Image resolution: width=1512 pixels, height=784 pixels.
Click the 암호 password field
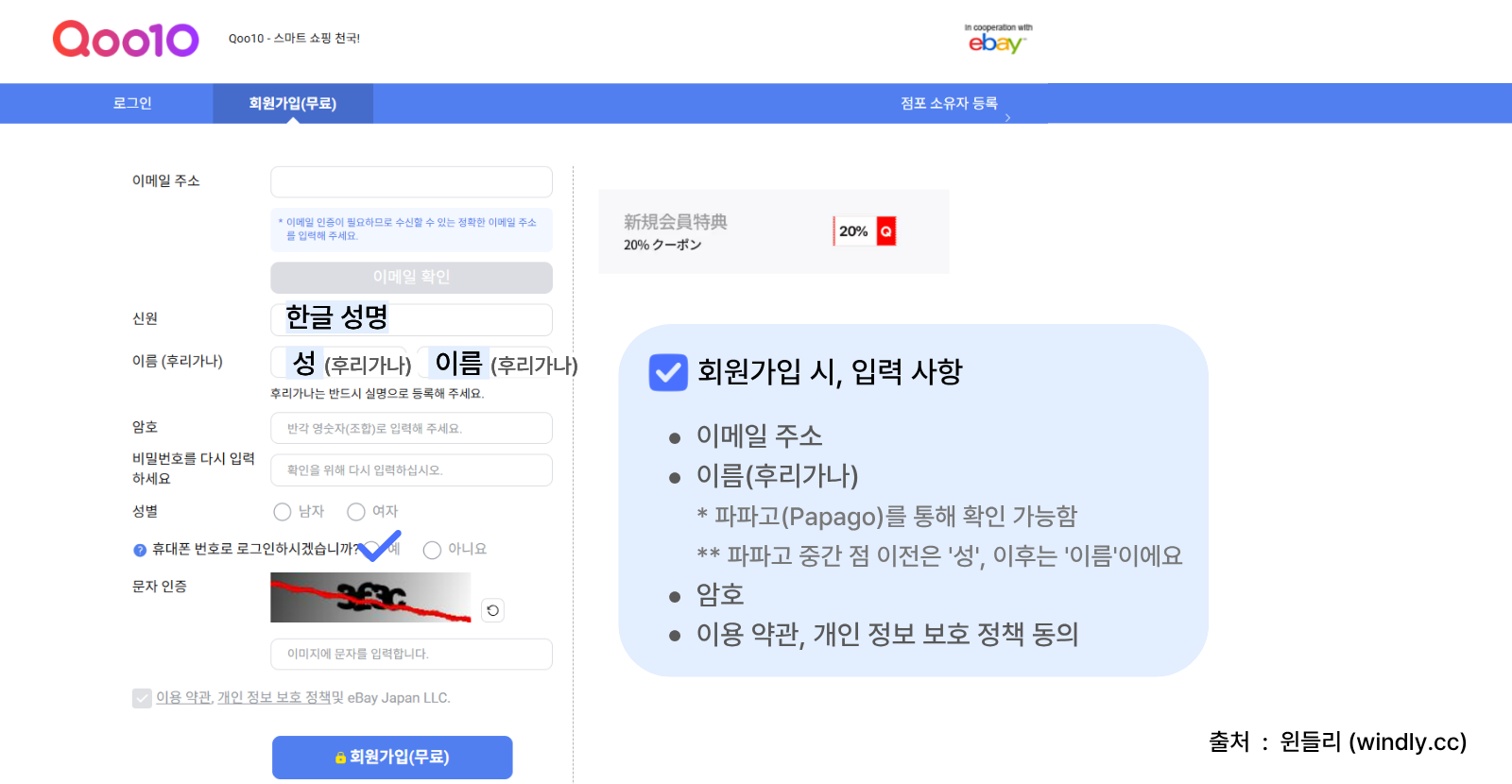click(x=411, y=428)
